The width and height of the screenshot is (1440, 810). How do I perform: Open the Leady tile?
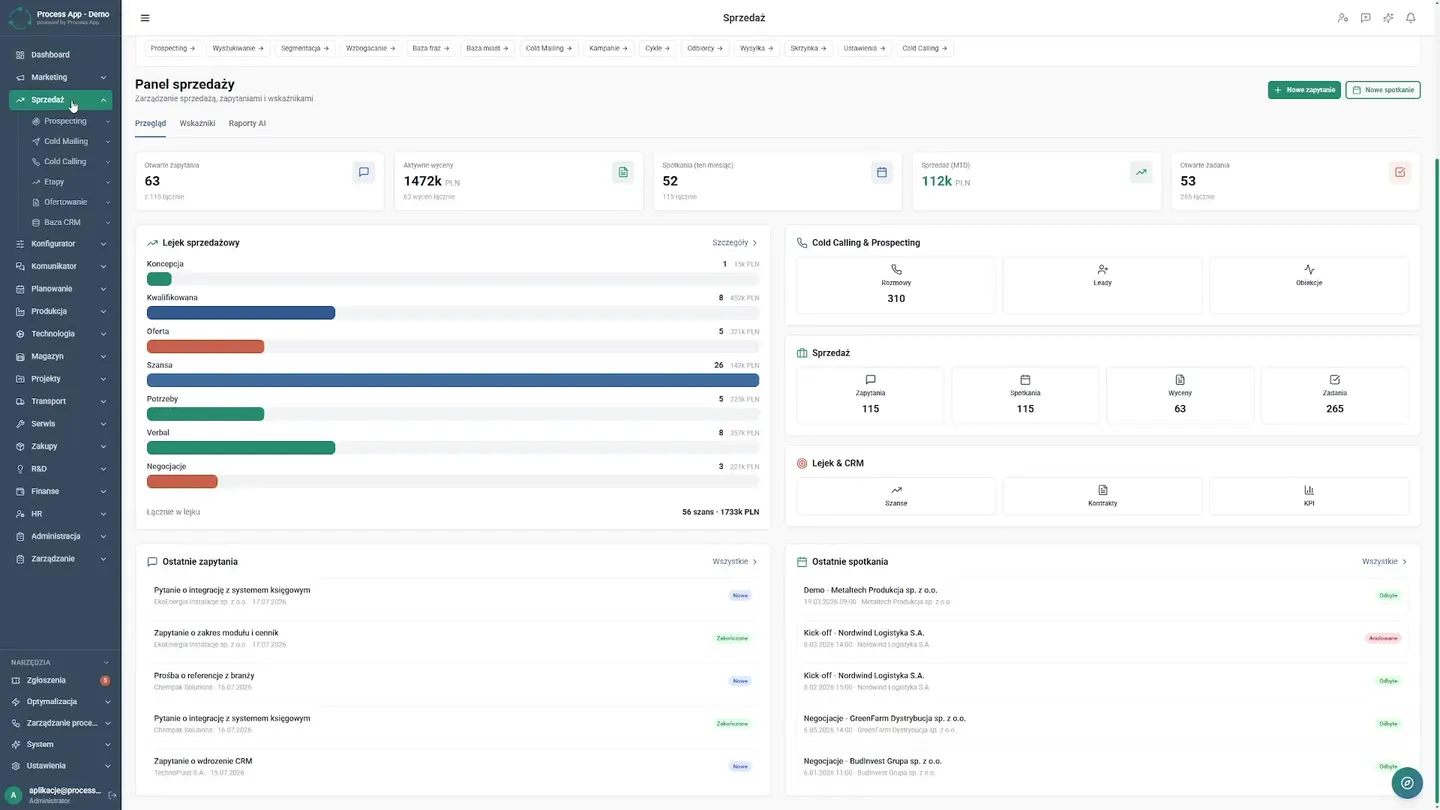1102,285
